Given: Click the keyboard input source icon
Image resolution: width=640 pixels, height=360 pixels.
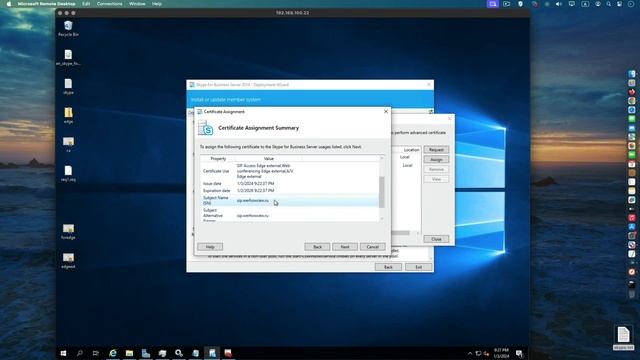Looking at the screenshot, I should [585, 4].
